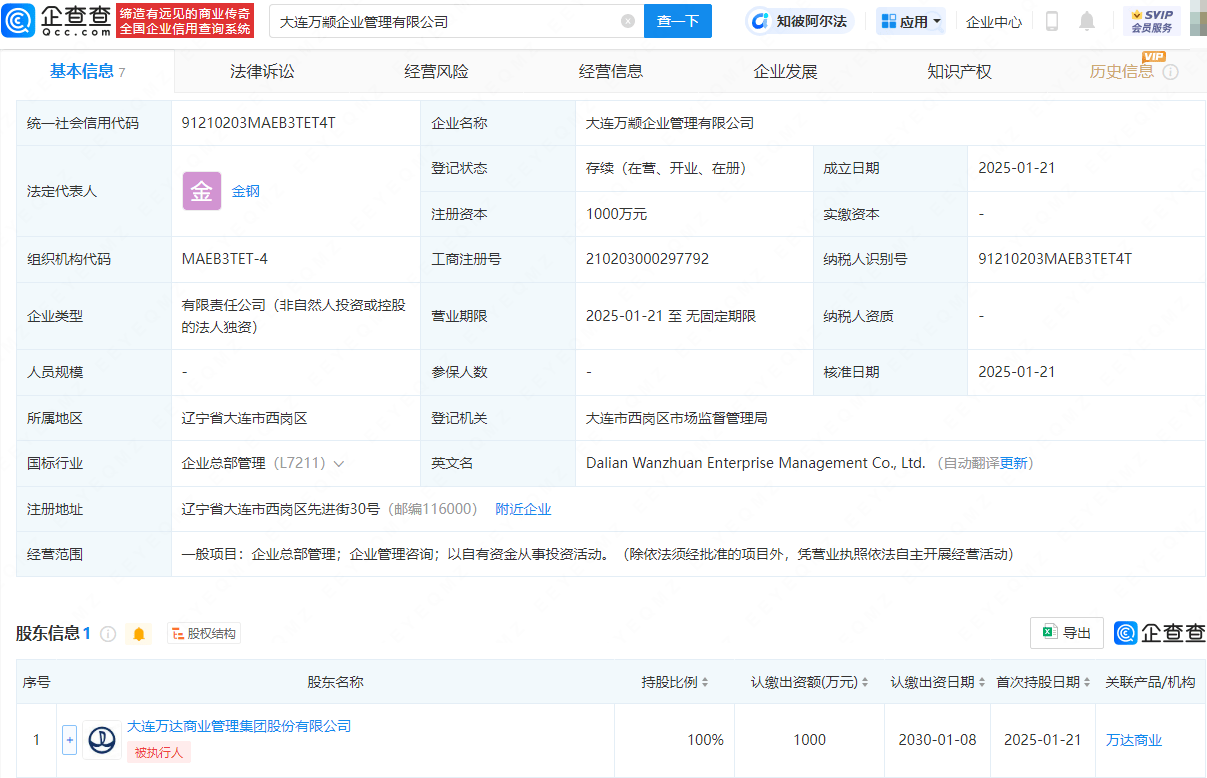The width and height of the screenshot is (1207, 778).
Task: Click 企业类型 有限责任公司 text
Action: (294, 316)
